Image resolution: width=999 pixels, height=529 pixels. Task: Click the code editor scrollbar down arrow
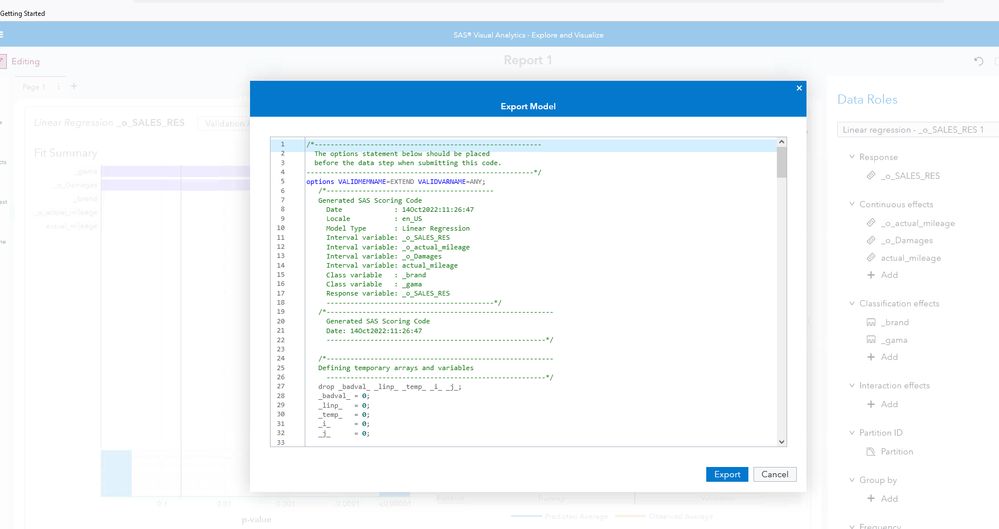point(781,442)
